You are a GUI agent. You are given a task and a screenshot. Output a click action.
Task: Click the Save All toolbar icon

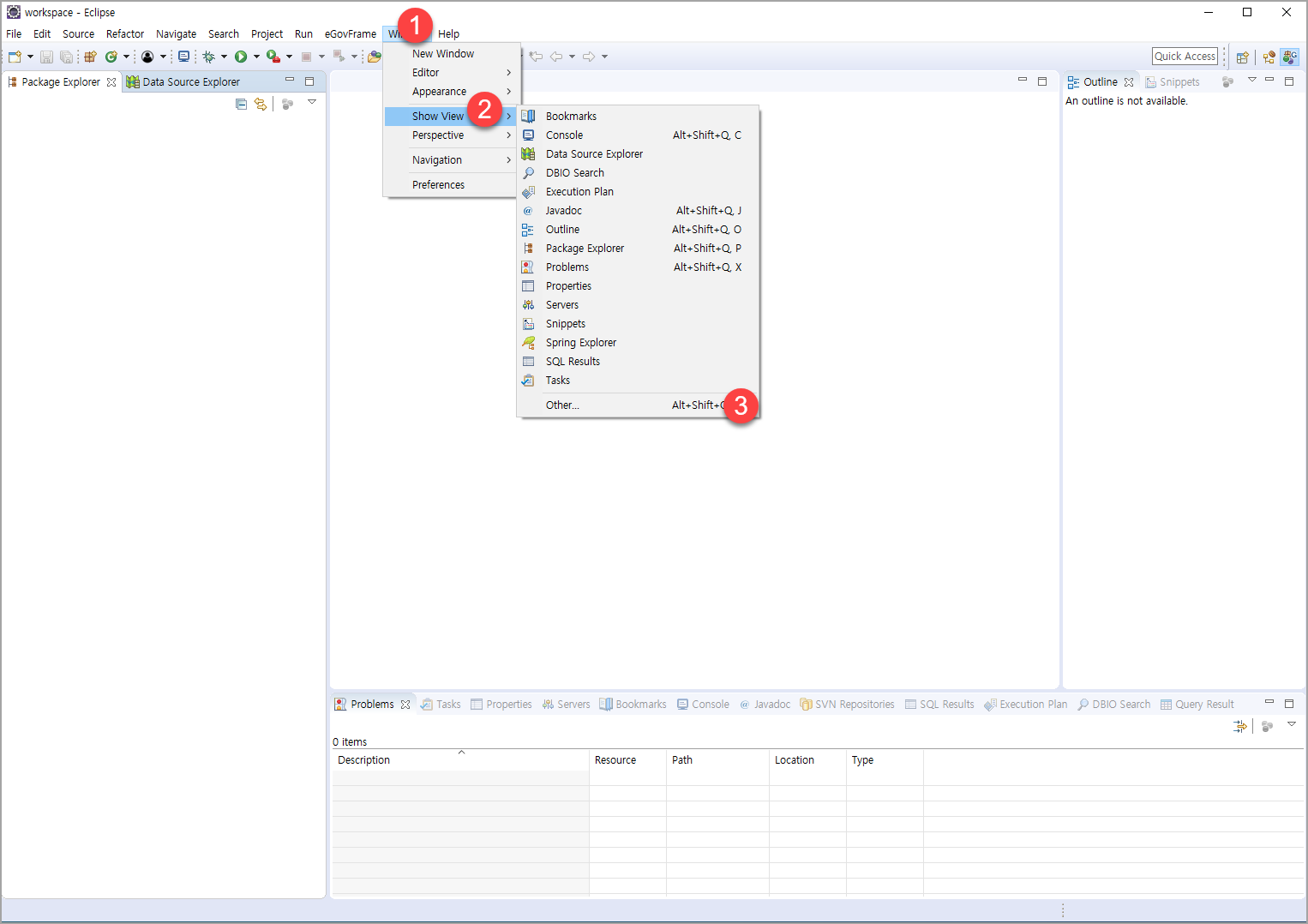66,57
